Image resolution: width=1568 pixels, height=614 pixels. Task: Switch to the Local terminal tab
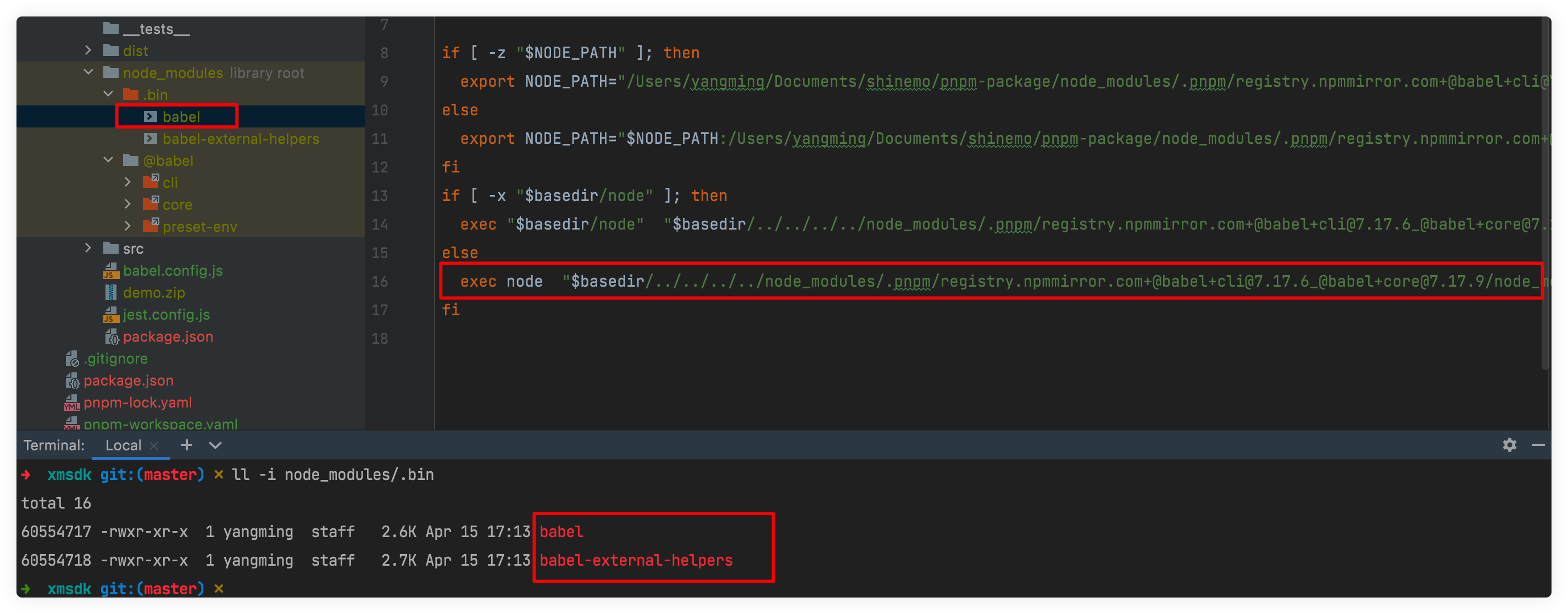coord(123,445)
